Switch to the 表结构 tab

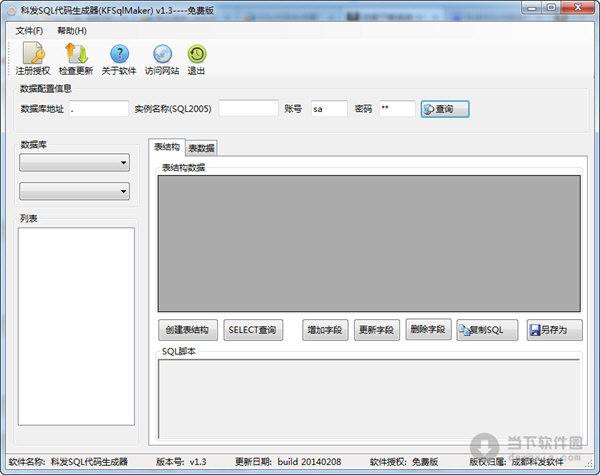(x=166, y=147)
